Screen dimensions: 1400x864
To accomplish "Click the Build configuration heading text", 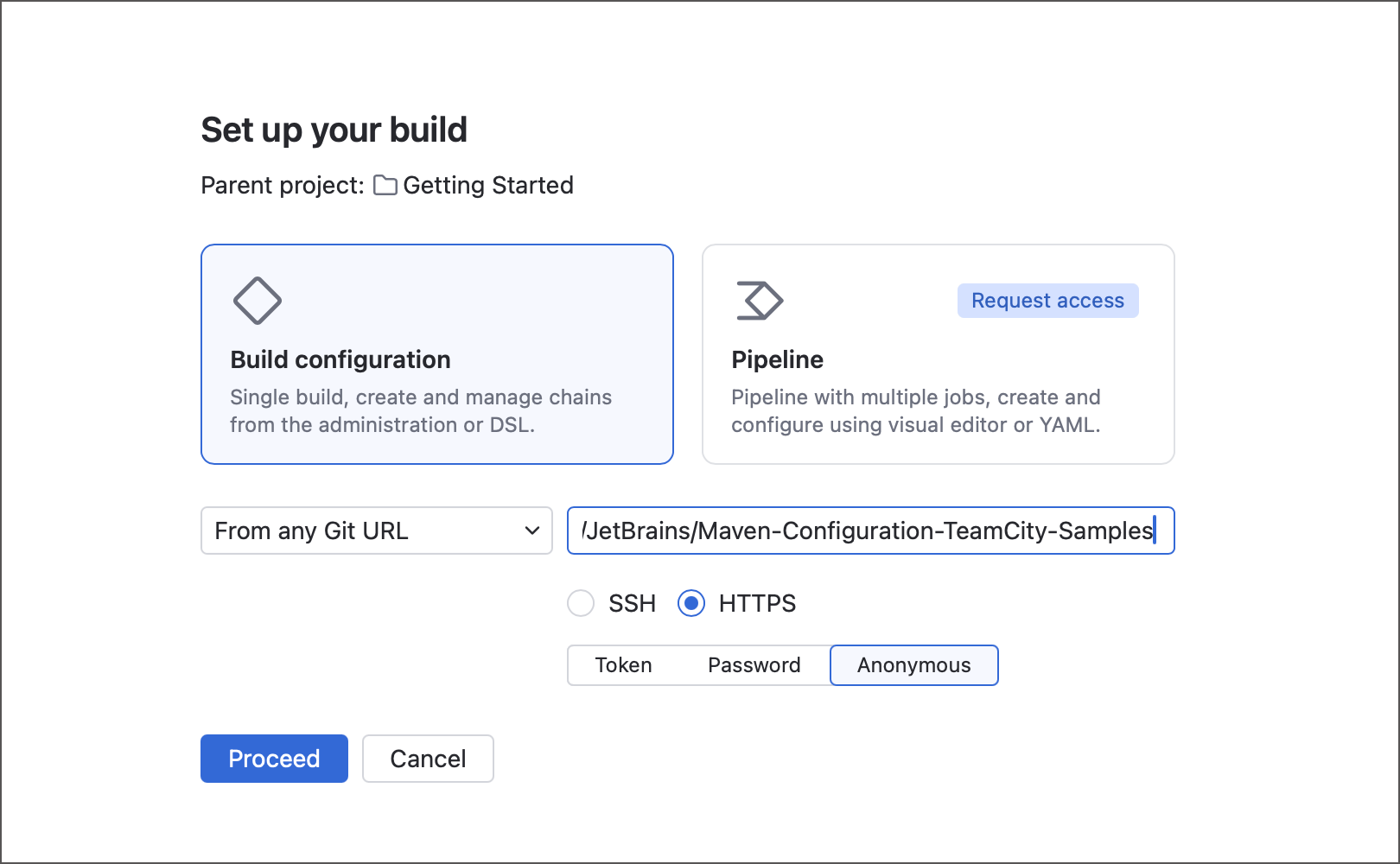I will pos(340,359).
